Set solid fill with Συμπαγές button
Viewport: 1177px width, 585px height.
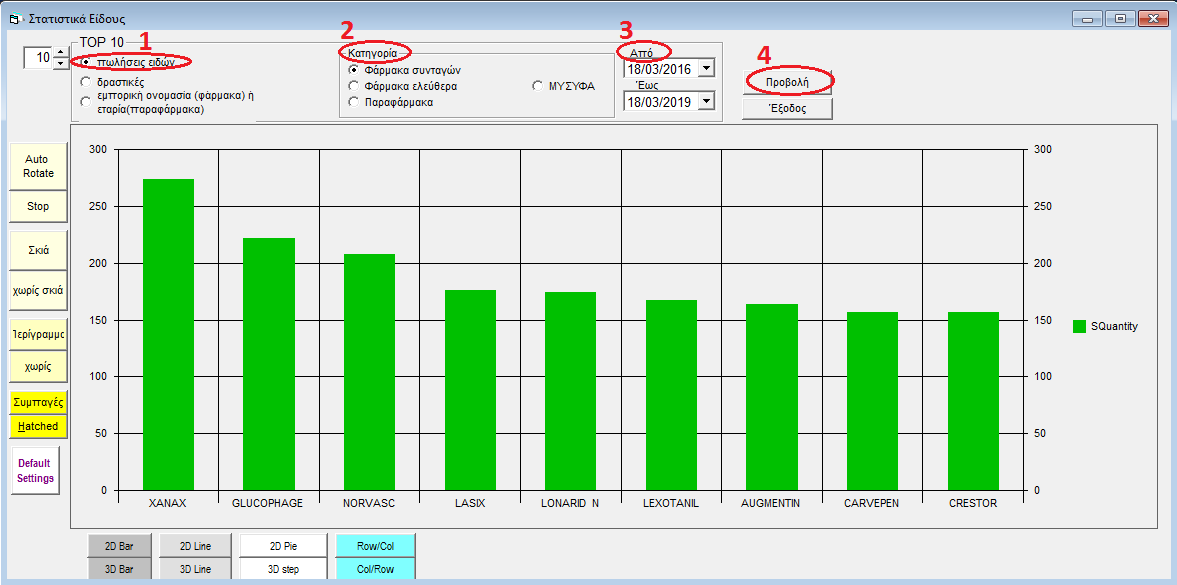39,403
